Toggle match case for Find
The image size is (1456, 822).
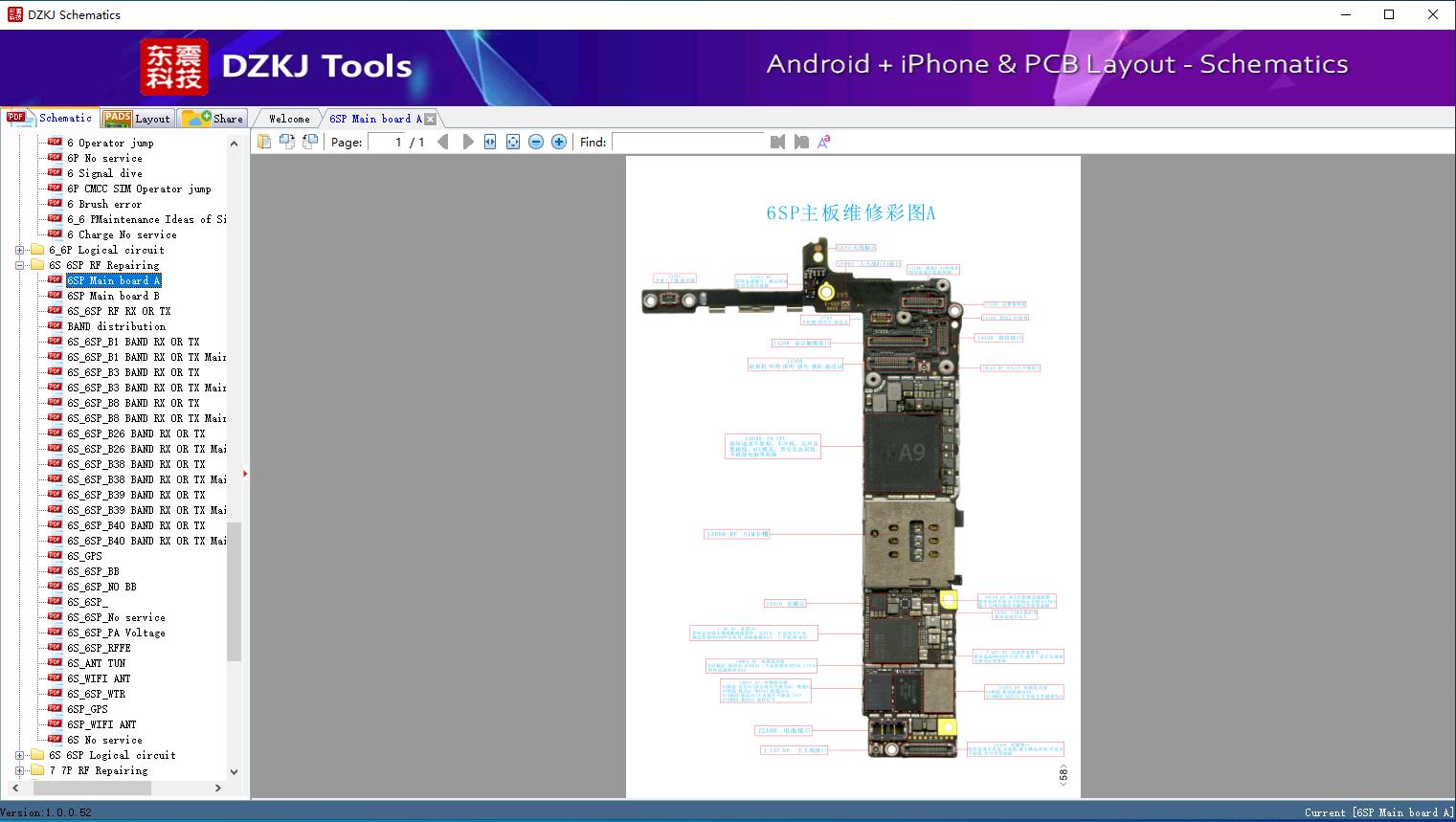(x=824, y=142)
